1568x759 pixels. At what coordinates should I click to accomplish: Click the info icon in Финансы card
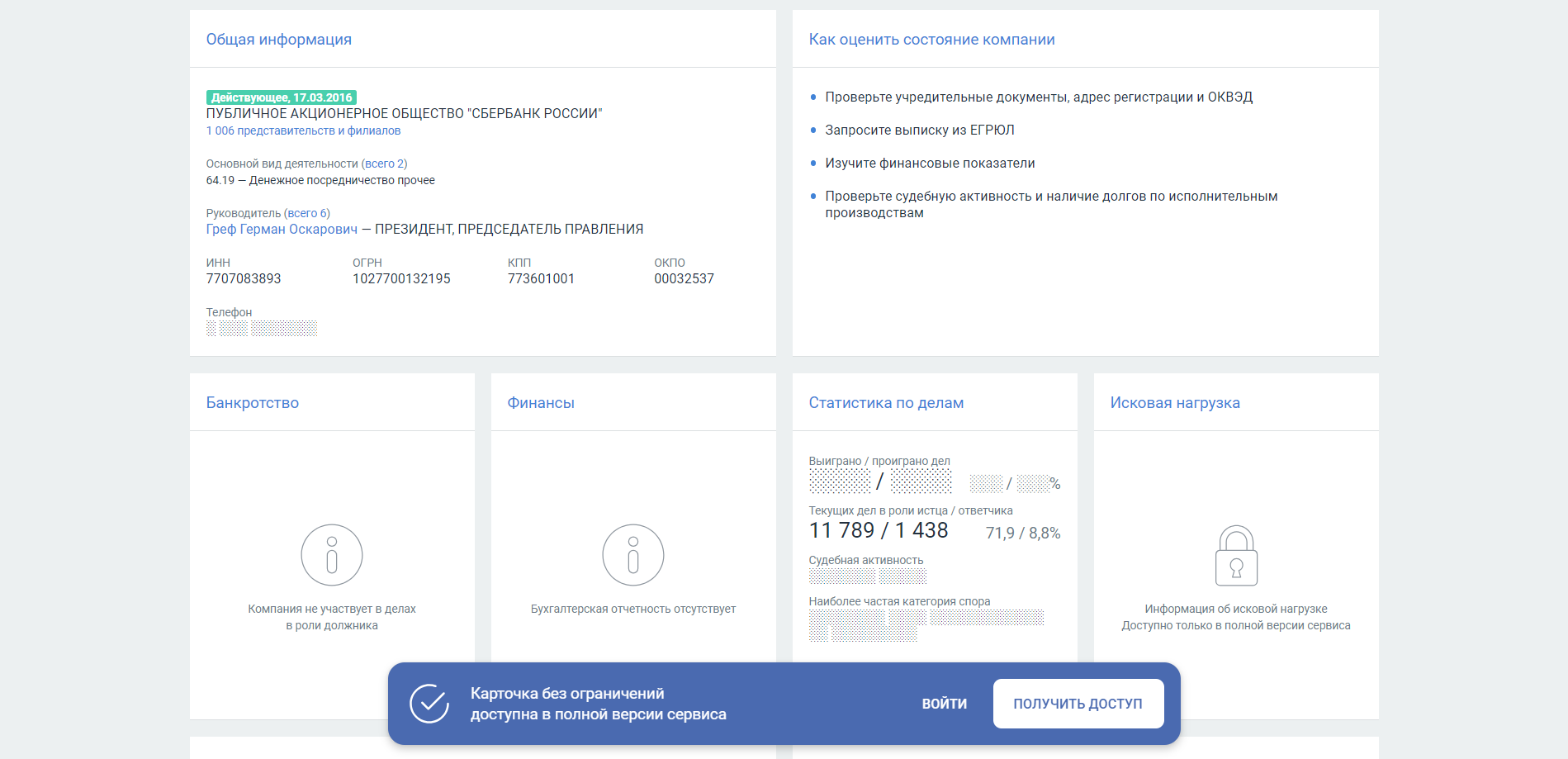(633, 555)
